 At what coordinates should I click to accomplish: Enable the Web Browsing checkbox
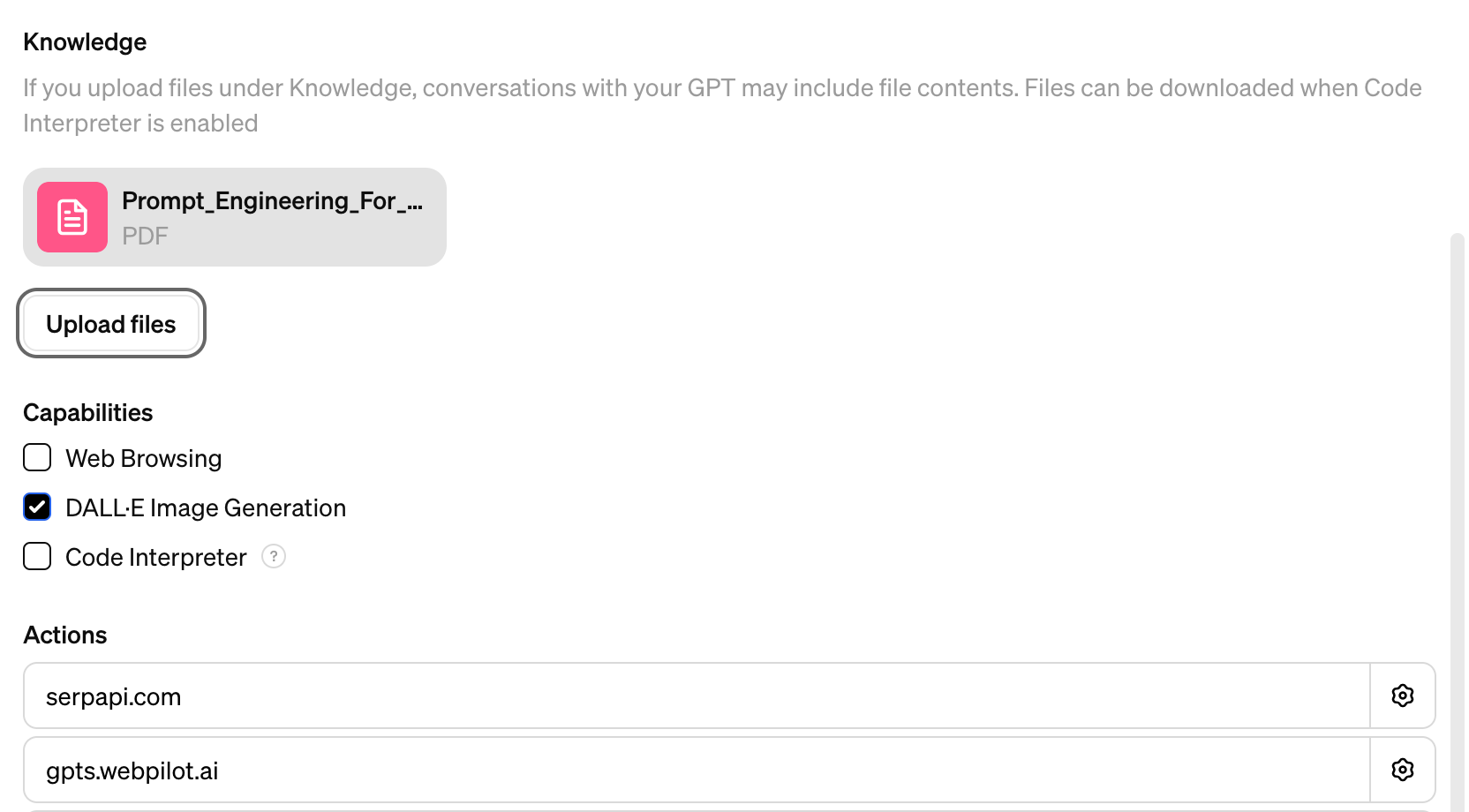tap(37, 457)
